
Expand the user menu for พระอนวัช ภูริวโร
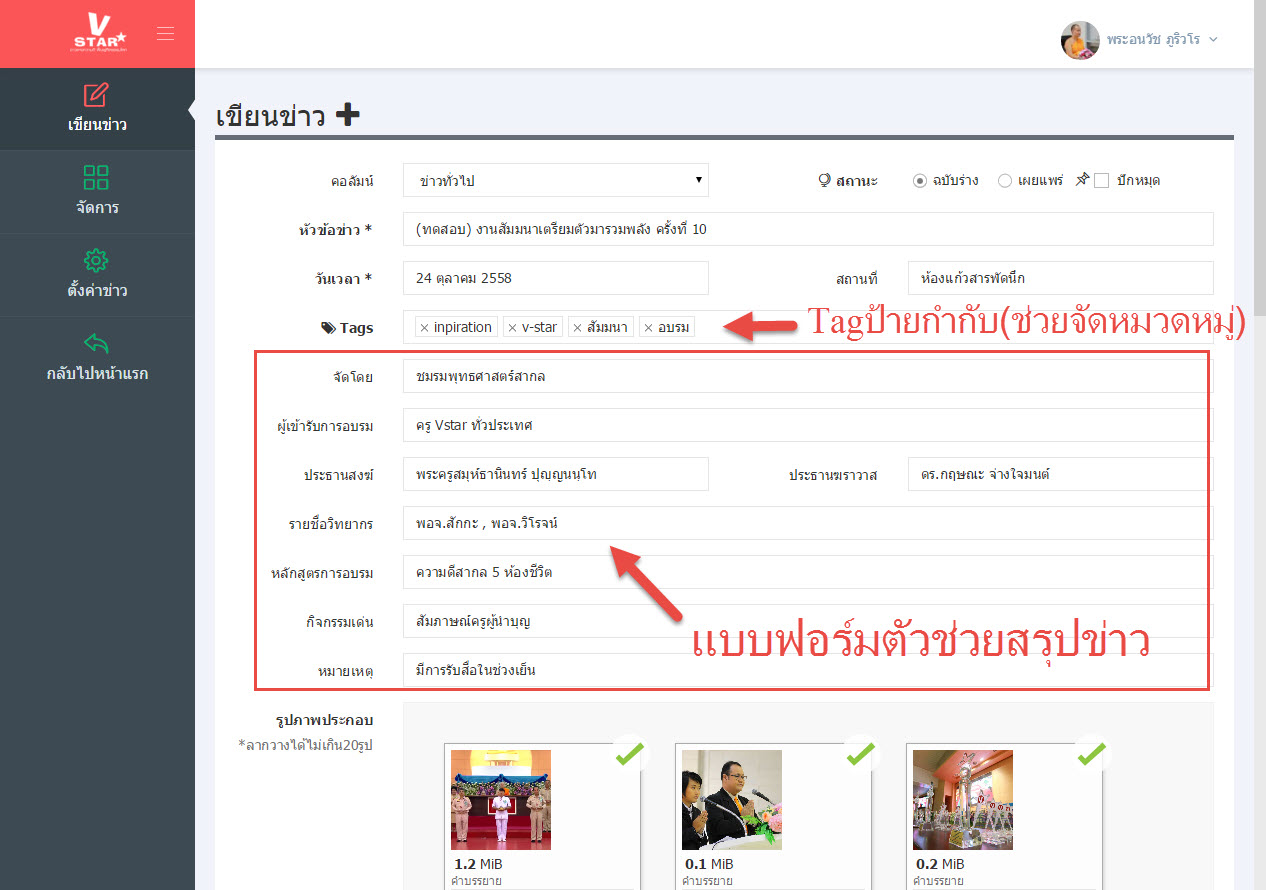coord(1213,40)
